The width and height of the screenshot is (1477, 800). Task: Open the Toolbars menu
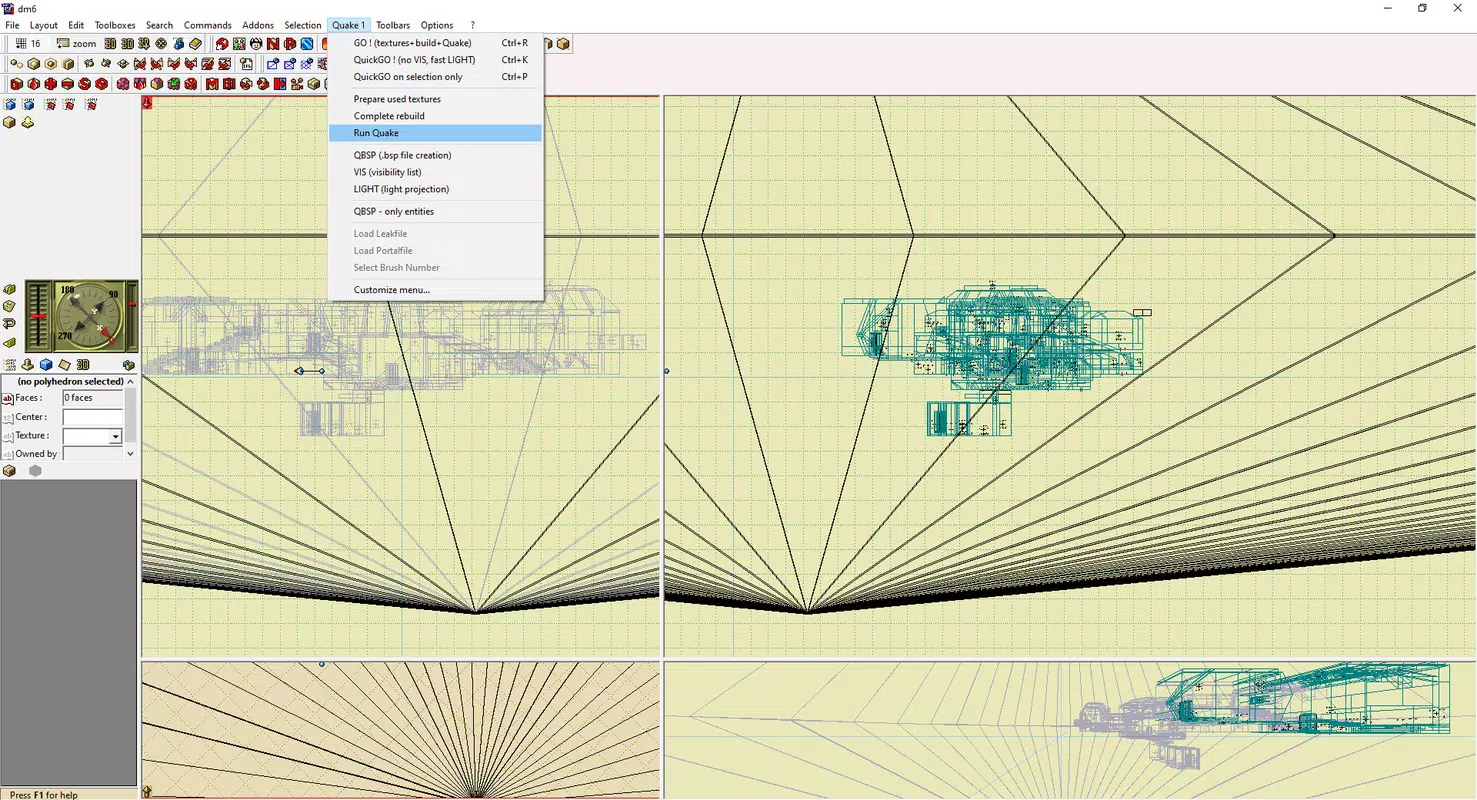tap(393, 25)
